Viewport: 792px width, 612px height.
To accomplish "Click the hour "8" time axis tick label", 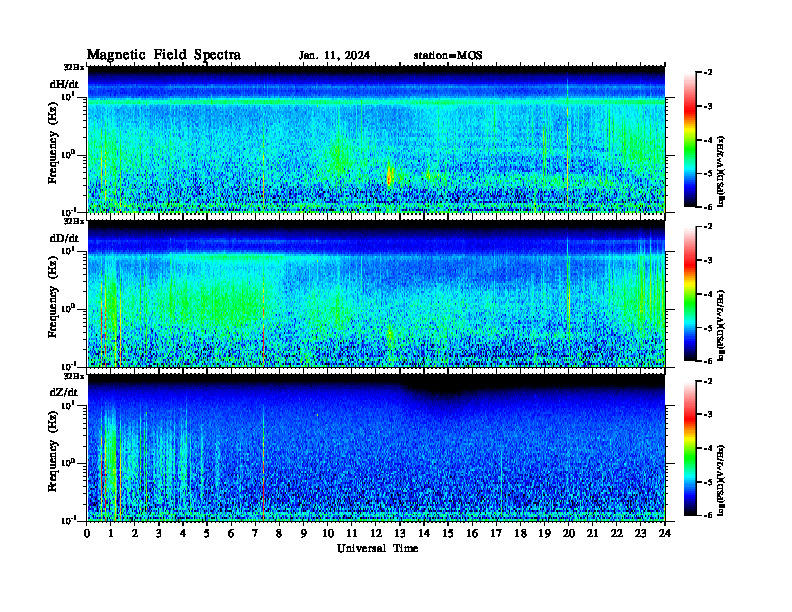I will click(279, 534).
